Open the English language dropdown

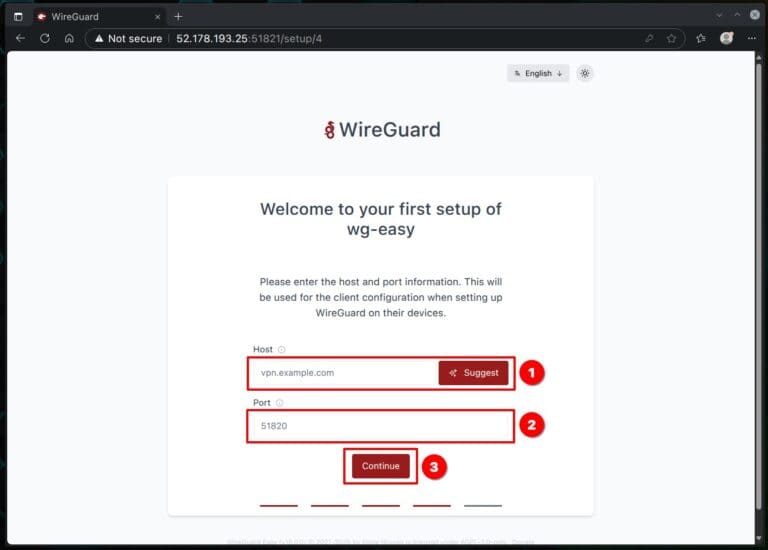click(x=538, y=73)
